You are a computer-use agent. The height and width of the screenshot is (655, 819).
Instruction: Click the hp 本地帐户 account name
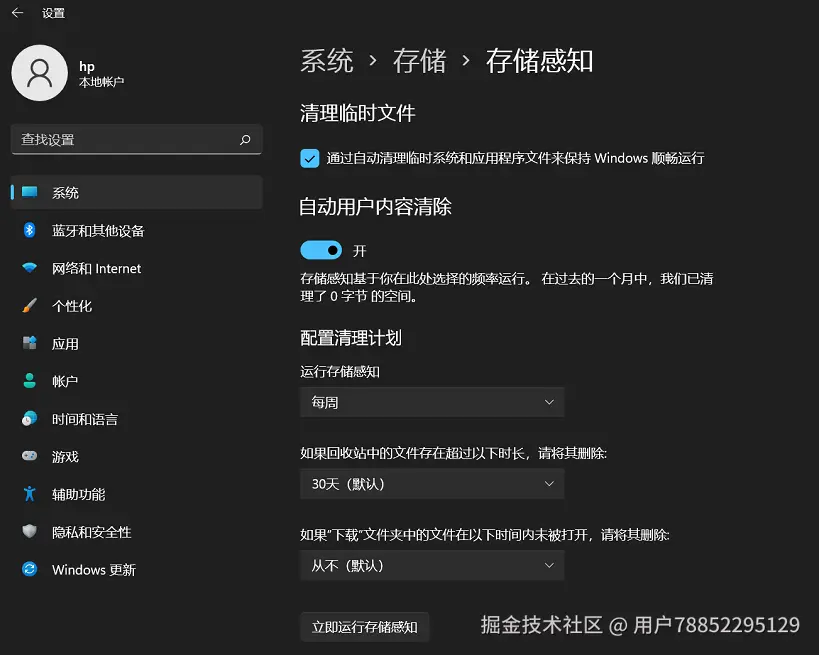point(101,74)
